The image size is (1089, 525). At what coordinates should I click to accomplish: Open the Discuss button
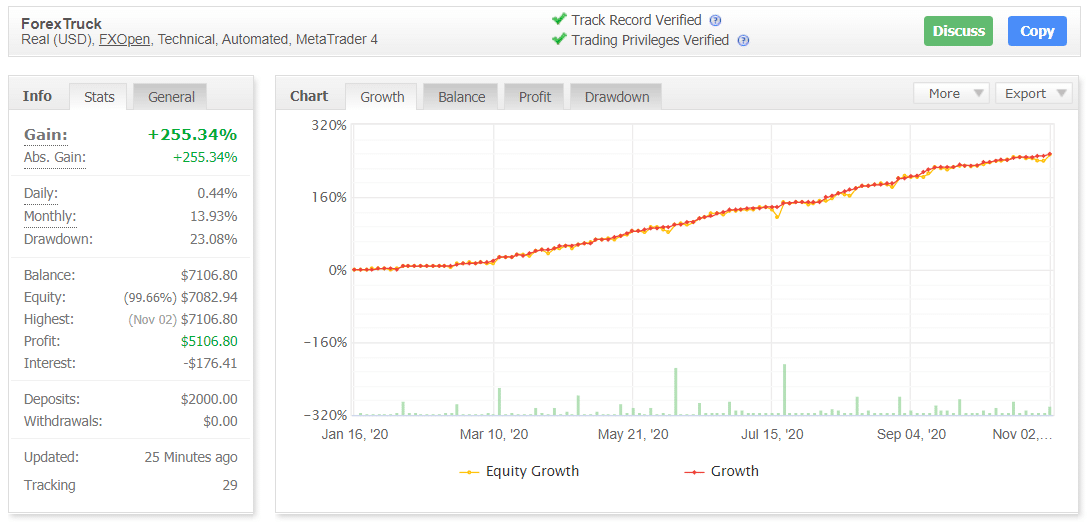(x=958, y=31)
